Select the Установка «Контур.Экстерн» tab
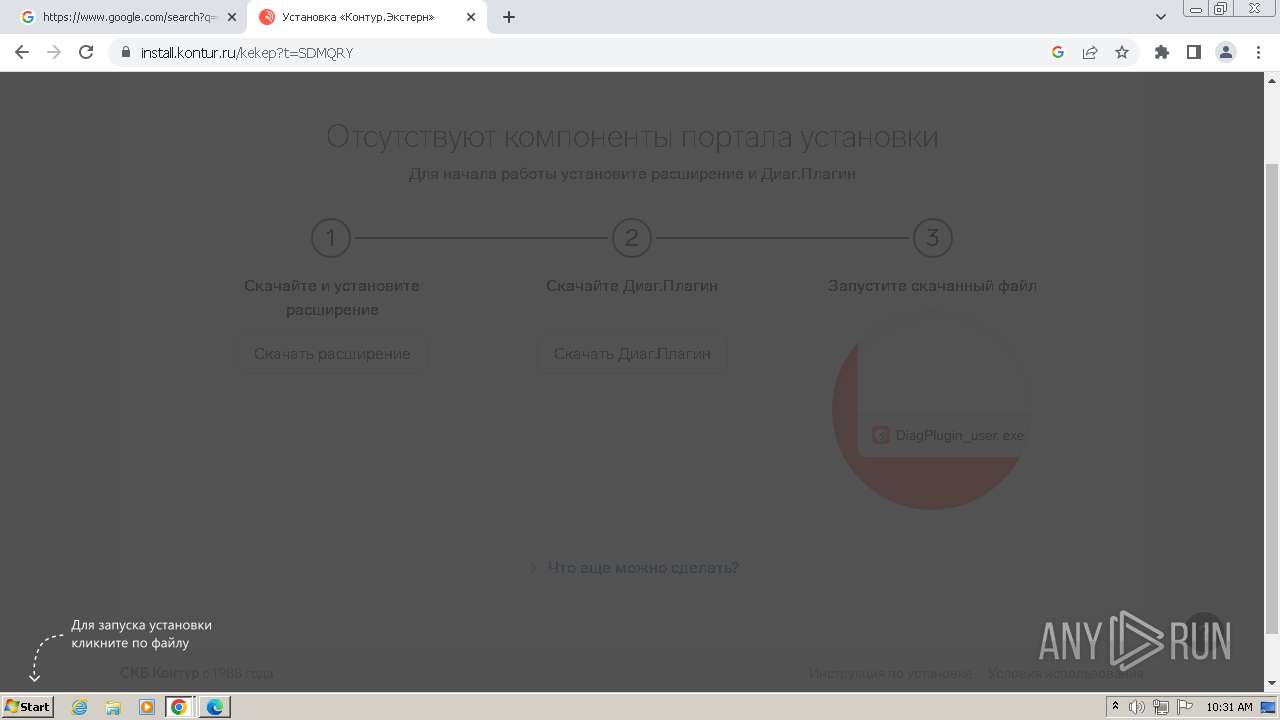Image resolution: width=1280 pixels, height=720 pixels. pos(366,17)
